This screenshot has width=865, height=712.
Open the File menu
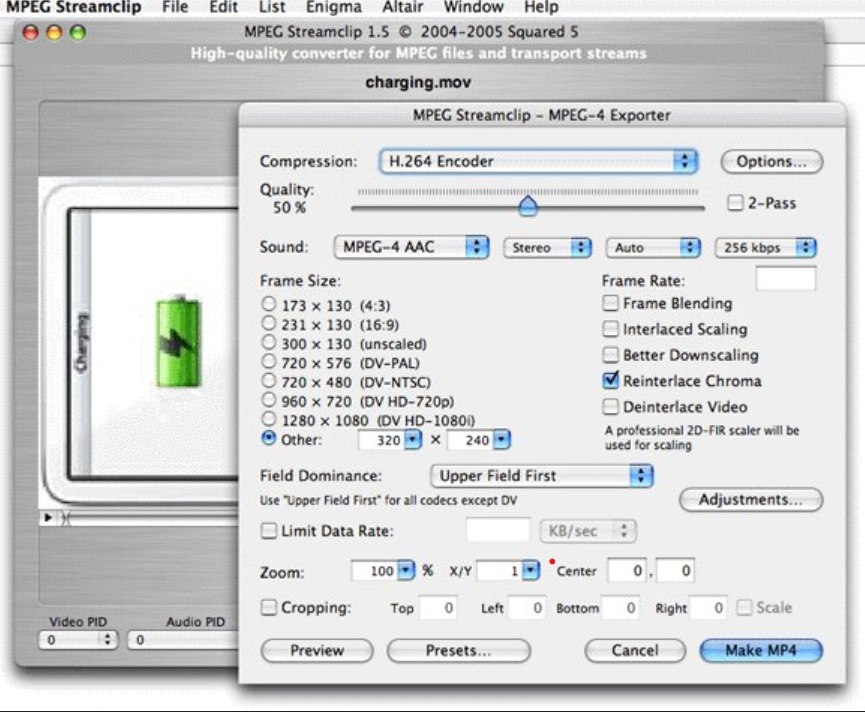click(x=175, y=7)
